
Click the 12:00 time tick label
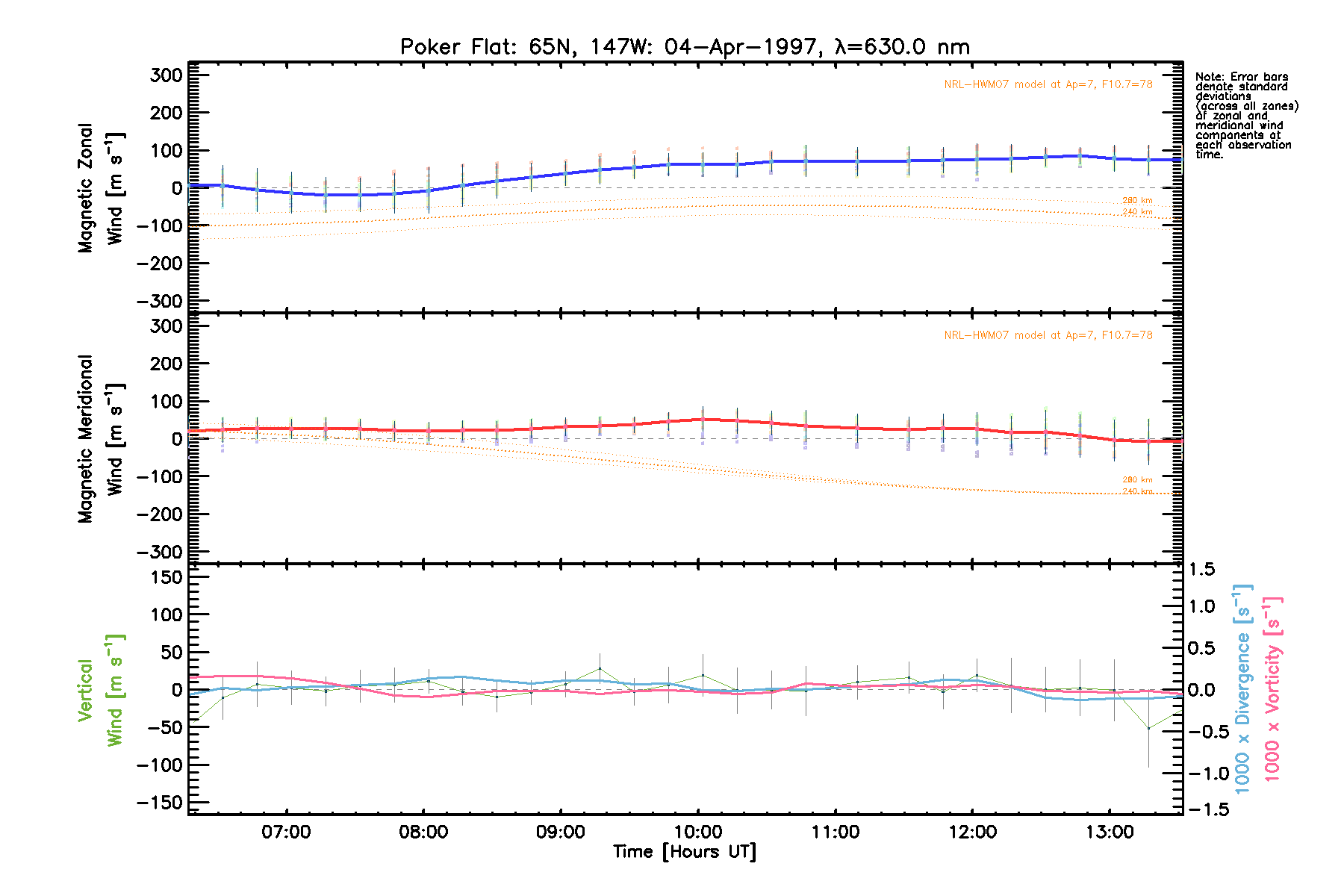(972, 833)
